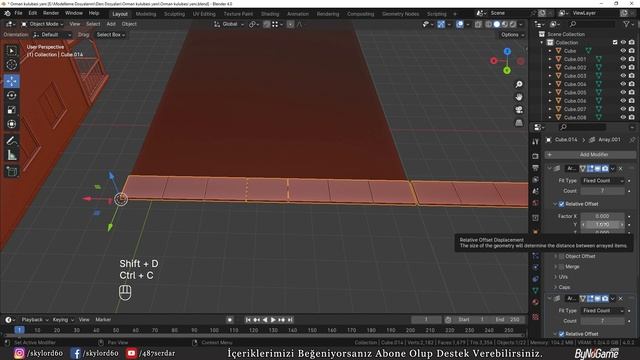Uncheck first Relative Offset checkbox
The width and height of the screenshot is (640, 360).
[x=561, y=204]
